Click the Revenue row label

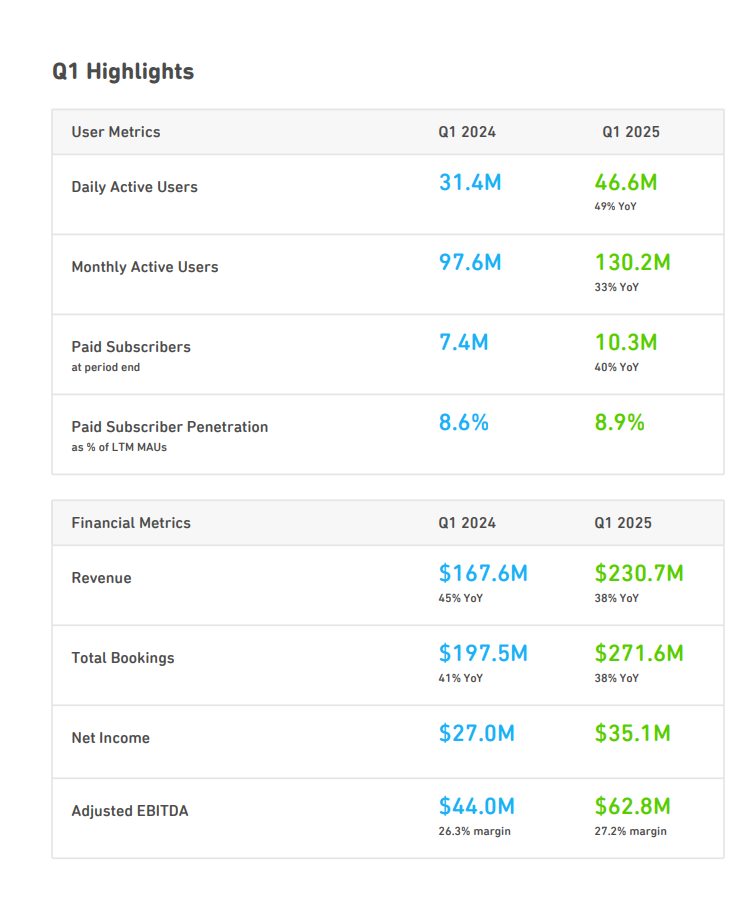101,578
